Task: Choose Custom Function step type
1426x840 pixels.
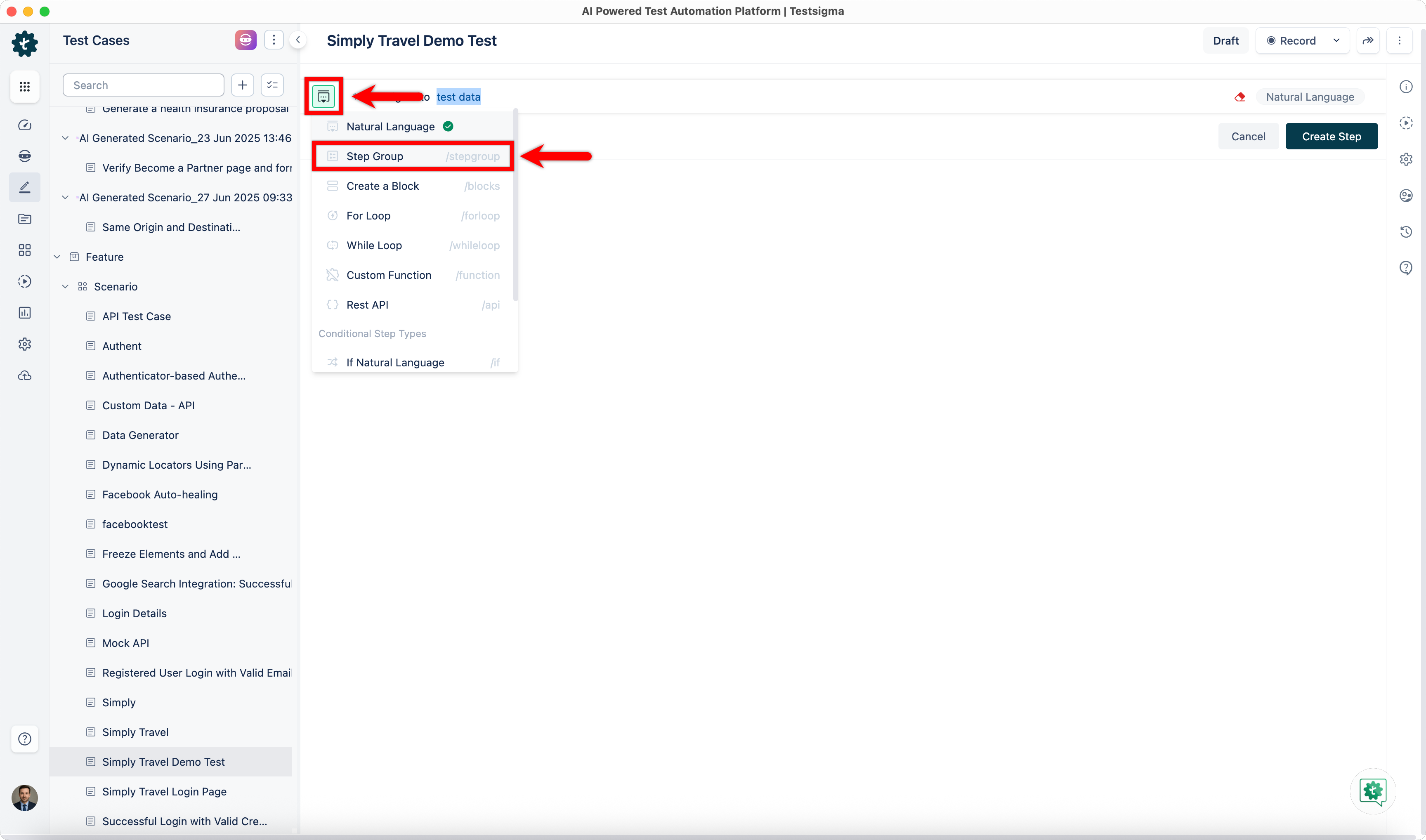Action: coord(413,275)
